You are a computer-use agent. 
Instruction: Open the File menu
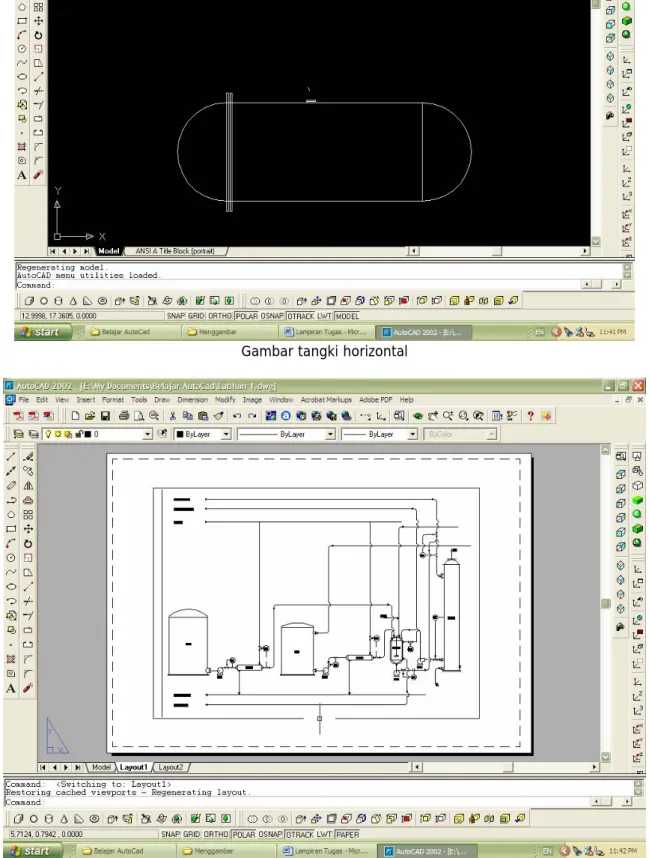click(x=24, y=400)
